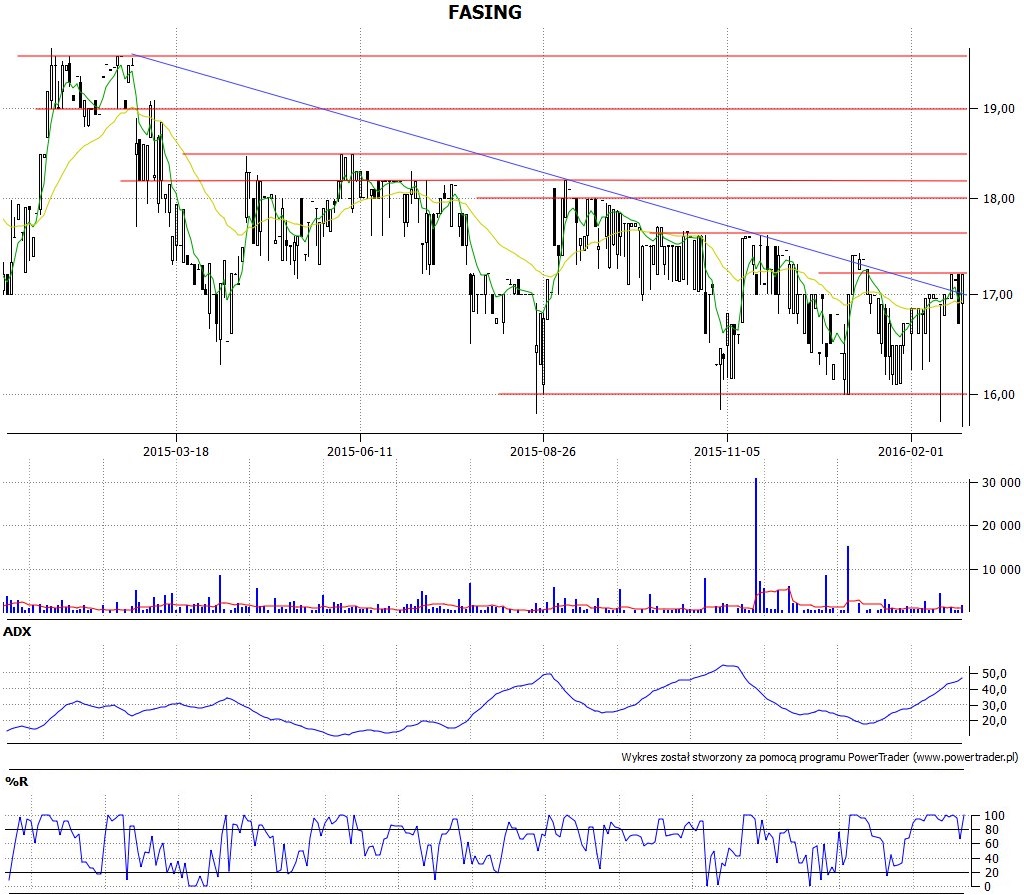
Task: Click the FASING chart title
Action: pyautogui.click(x=485, y=12)
